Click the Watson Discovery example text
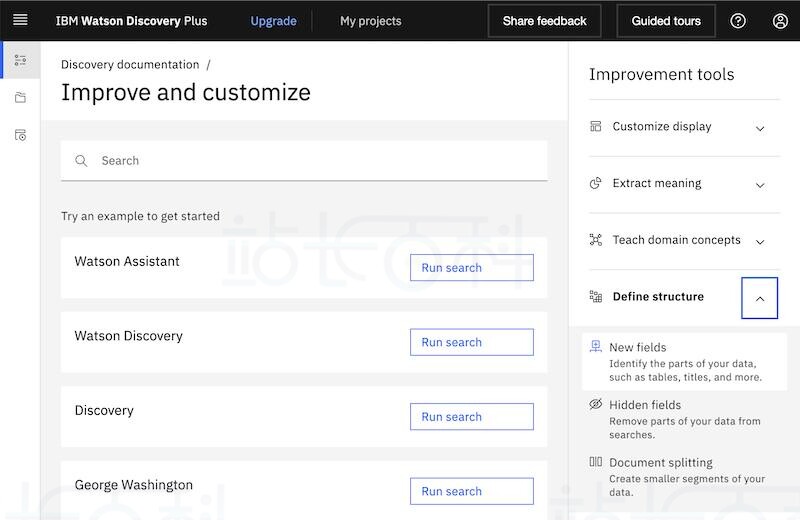This screenshot has width=800, height=520. [x=129, y=336]
